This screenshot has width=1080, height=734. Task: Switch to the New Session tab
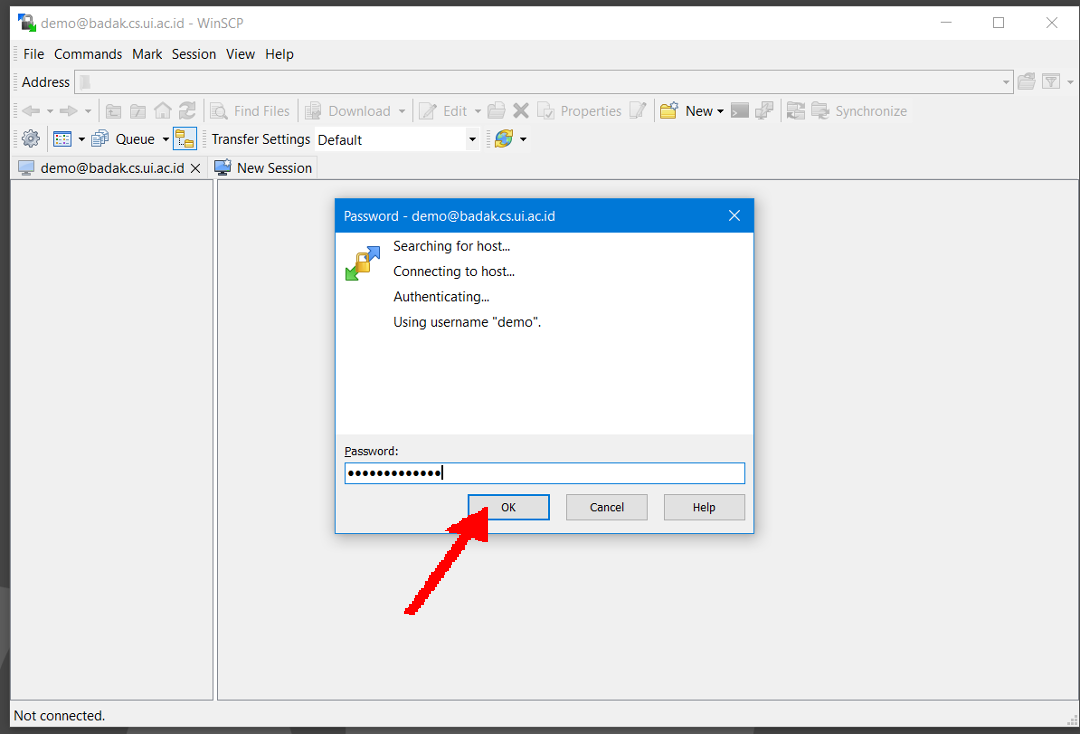click(264, 168)
